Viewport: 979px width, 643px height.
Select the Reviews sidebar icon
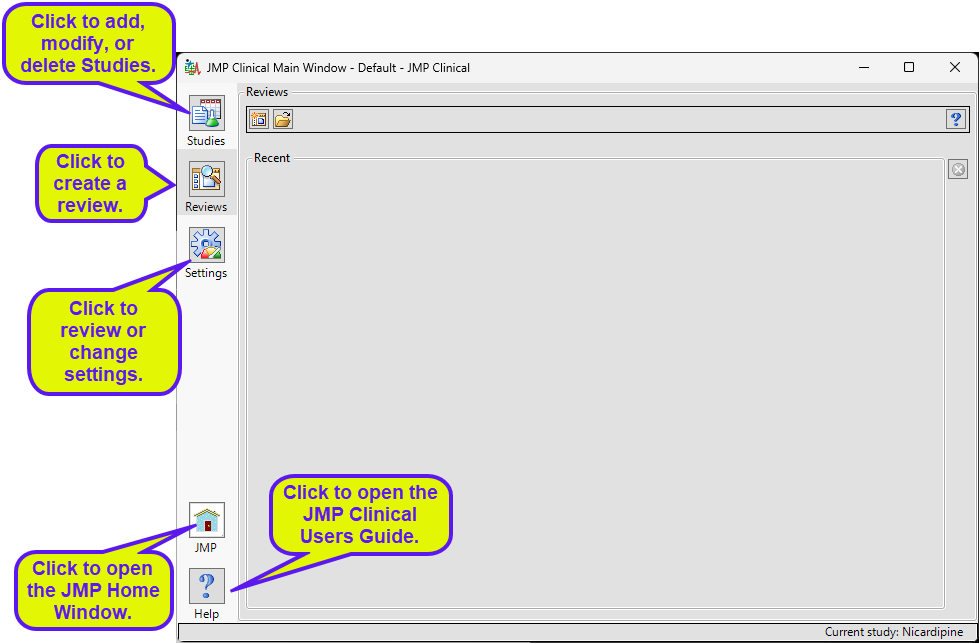click(207, 179)
